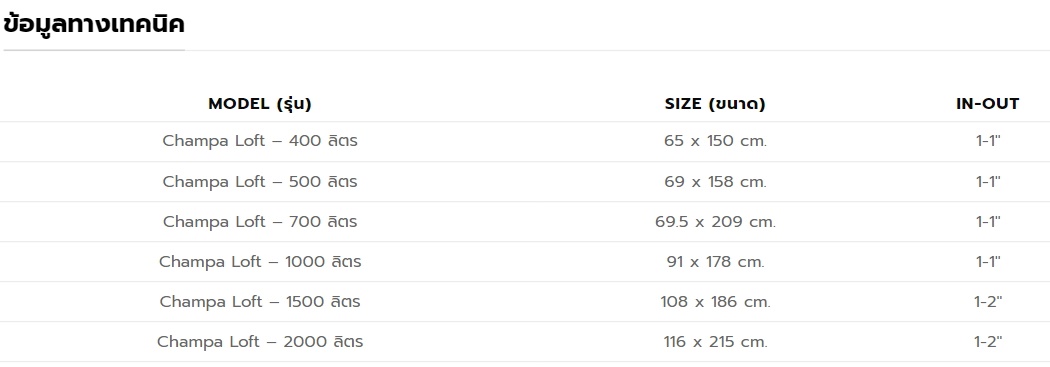
Task: Click the 69 x 158 cm. size cell
Action: [715, 181]
